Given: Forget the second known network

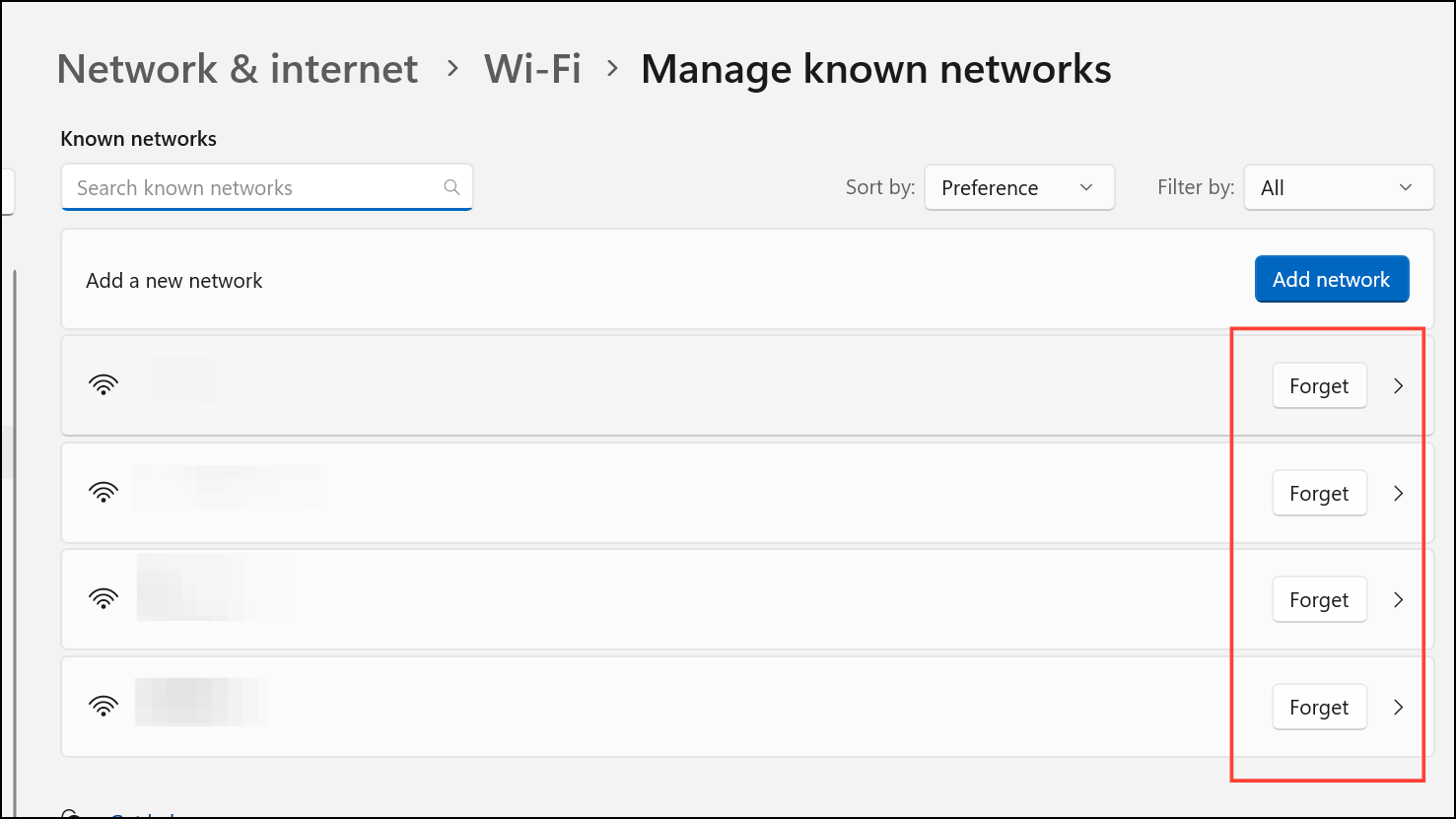Looking at the screenshot, I should pos(1319,493).
